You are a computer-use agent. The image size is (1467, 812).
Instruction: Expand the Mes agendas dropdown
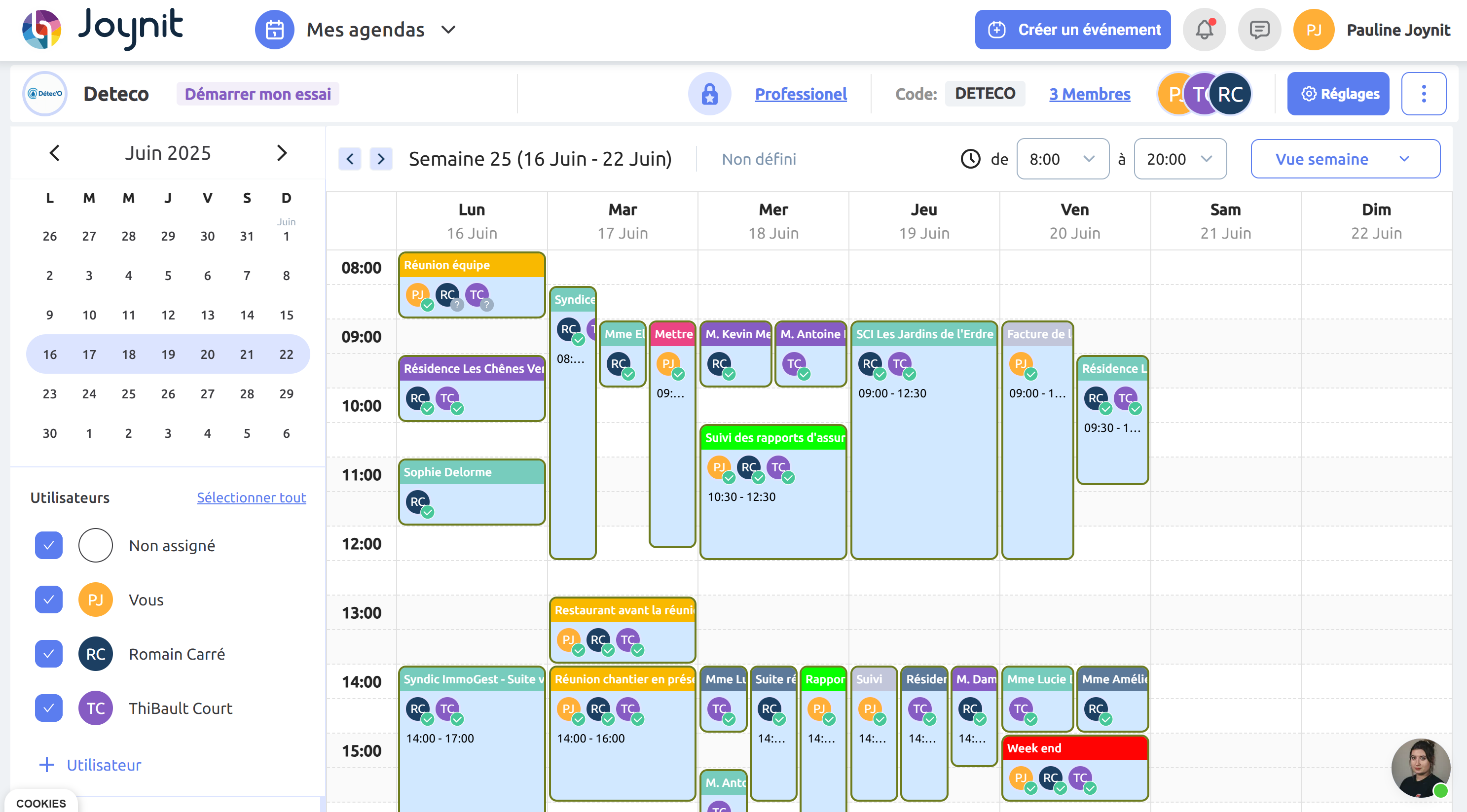click(448, 30)
